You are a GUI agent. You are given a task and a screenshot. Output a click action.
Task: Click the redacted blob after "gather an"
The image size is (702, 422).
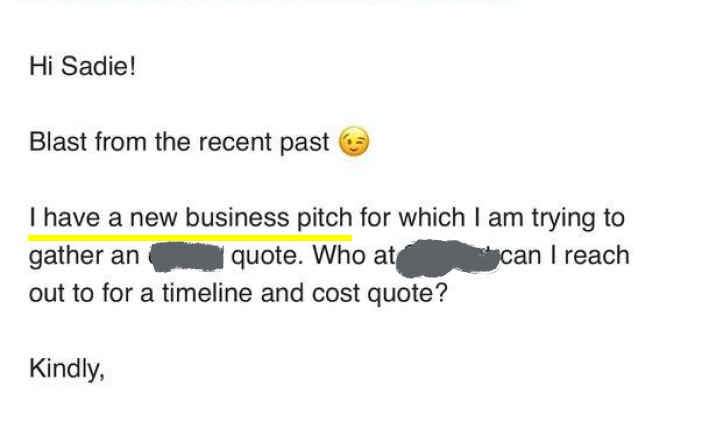click(185, 257)
